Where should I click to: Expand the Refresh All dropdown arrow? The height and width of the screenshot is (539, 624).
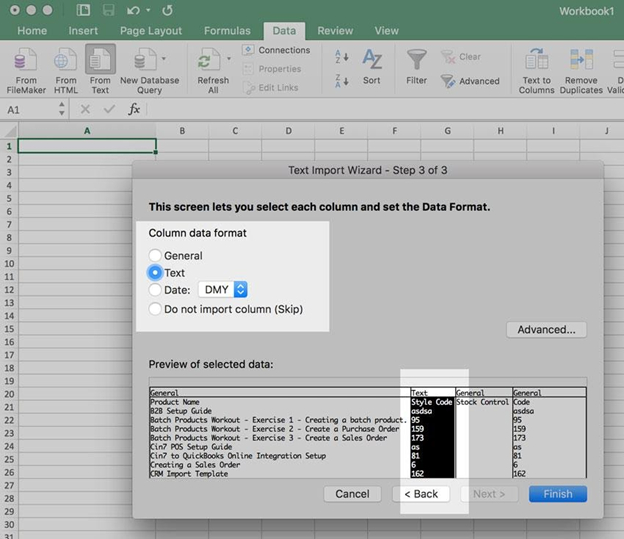pyautogui.click(x=231, y=60)
